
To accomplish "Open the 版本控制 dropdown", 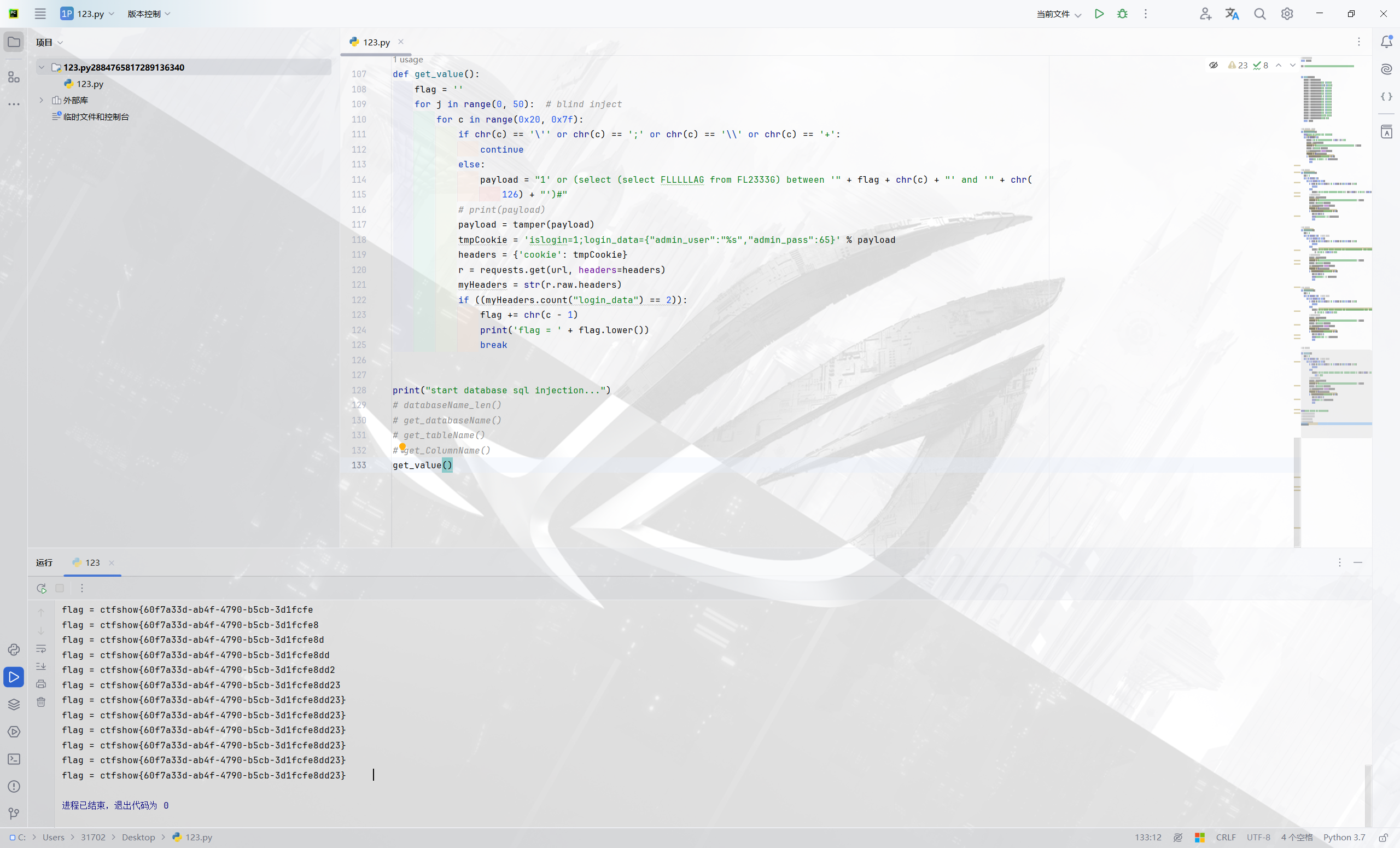I will tap(149, 14).
